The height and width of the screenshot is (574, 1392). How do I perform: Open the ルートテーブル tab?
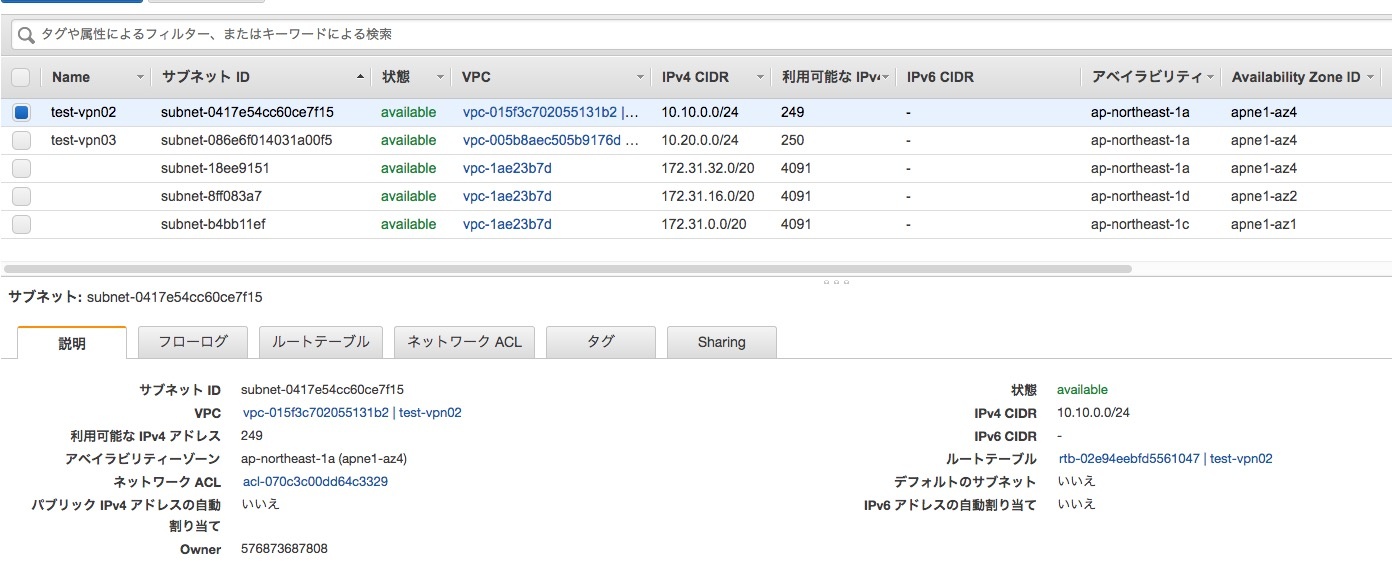click(321, 342)
